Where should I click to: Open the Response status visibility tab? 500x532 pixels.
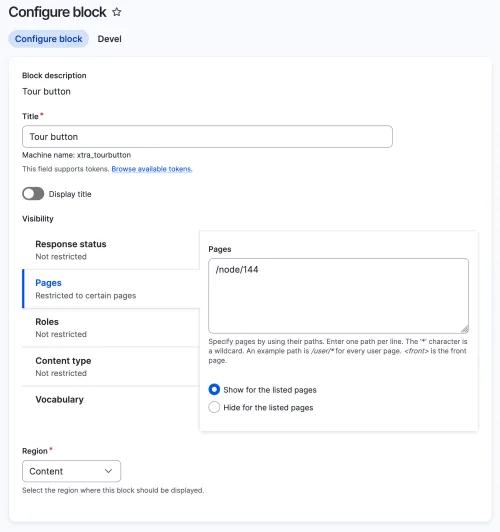(111, 250)
